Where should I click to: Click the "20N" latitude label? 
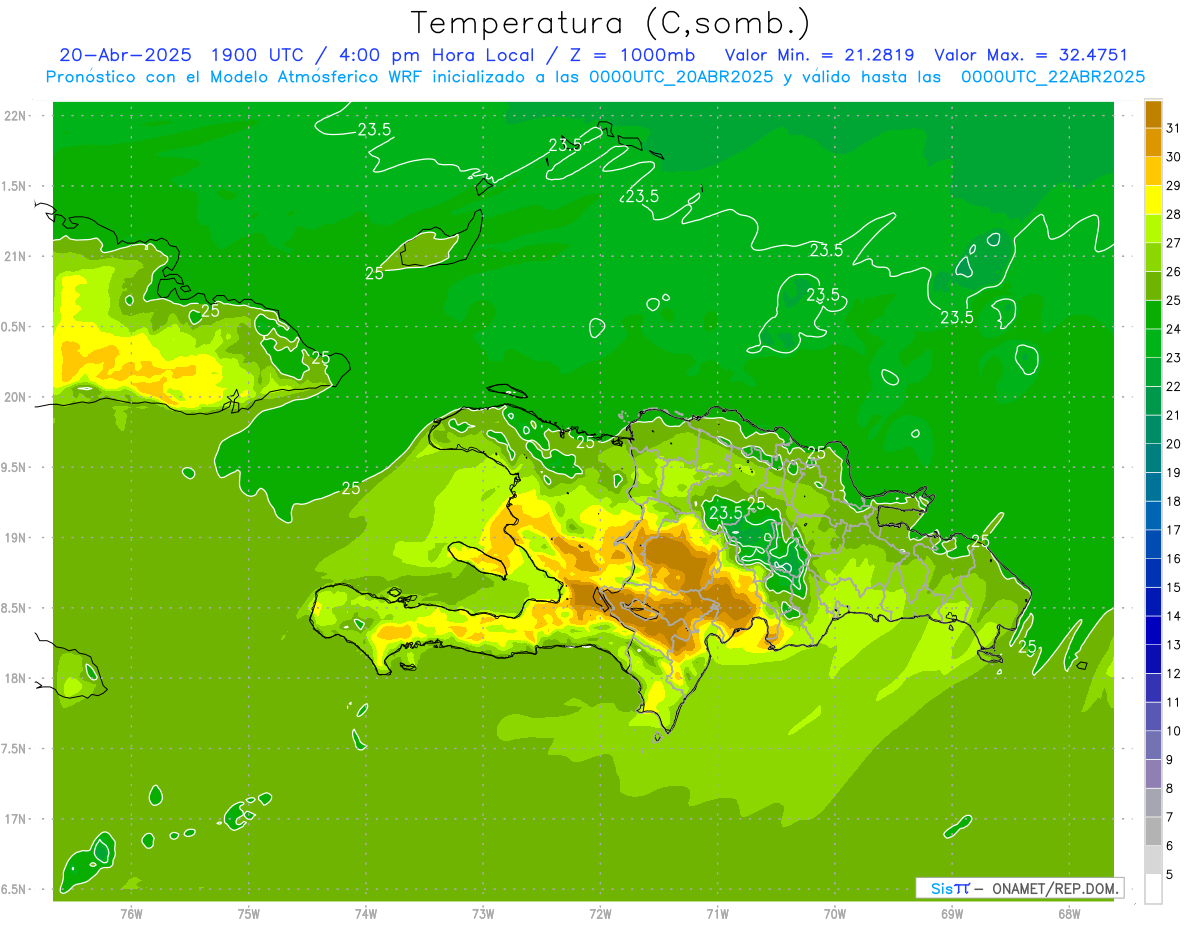click(15, 398)
